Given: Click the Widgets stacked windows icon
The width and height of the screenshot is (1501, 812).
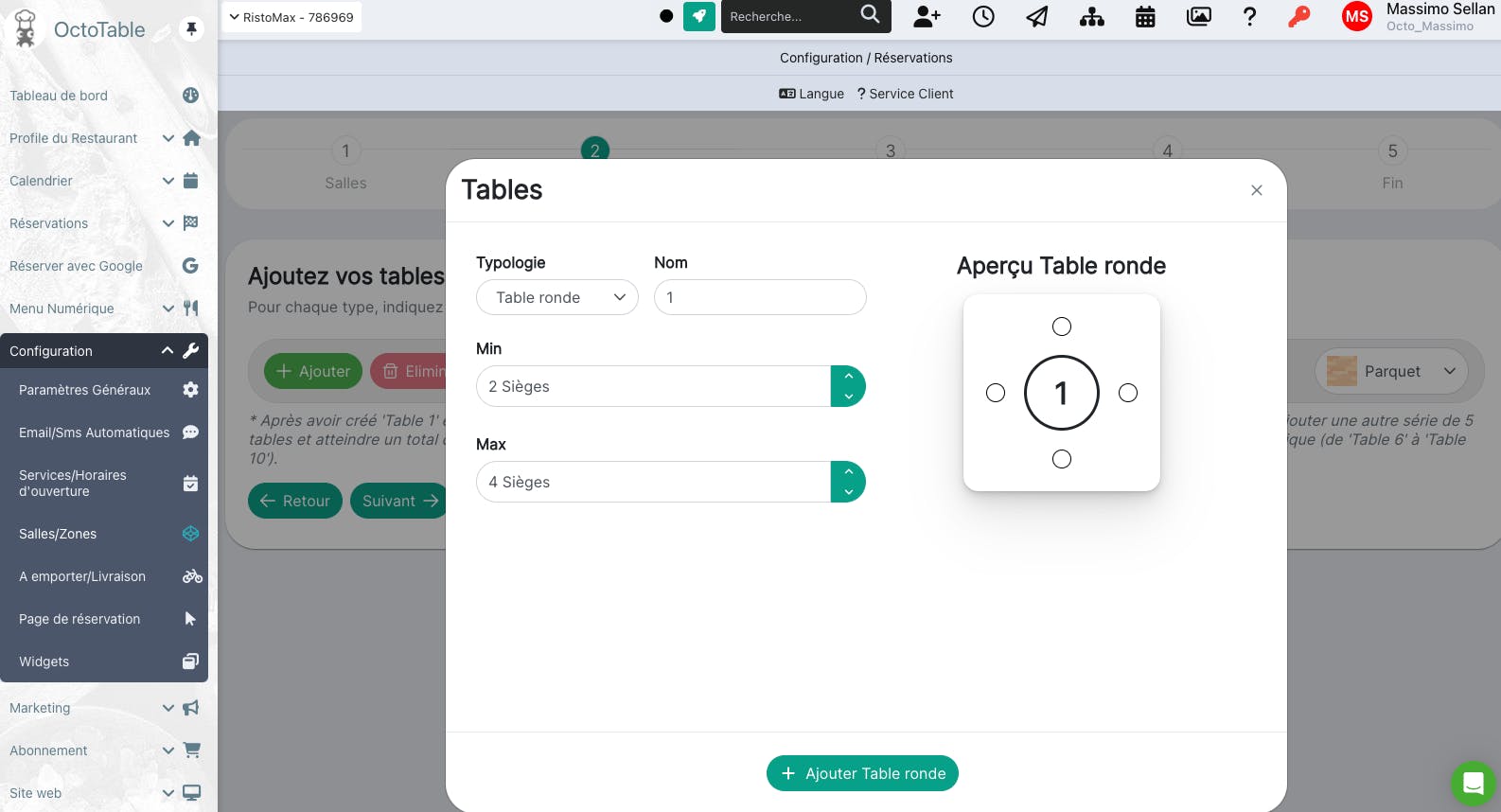Looking at the screenshot, I should (190, 662).
